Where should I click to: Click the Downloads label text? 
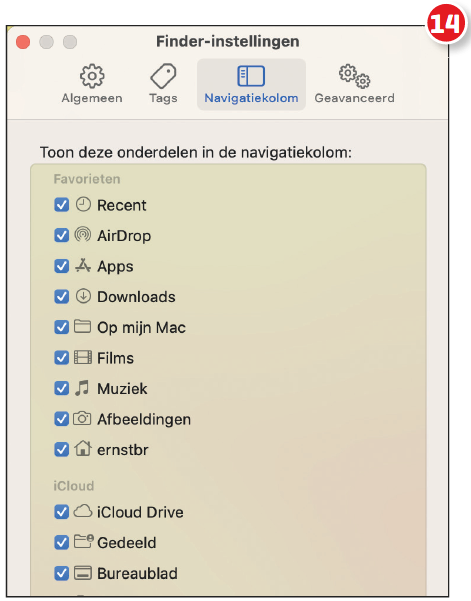point(136,297)
